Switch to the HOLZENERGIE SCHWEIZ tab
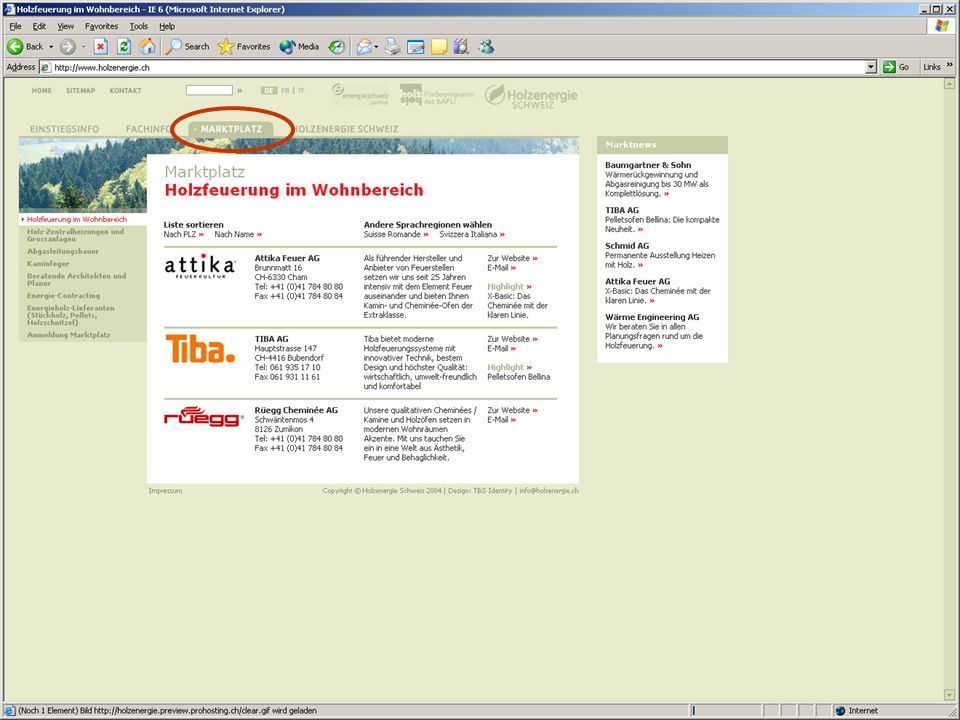This screenshot has height=720, width=960. coord(347,129)
